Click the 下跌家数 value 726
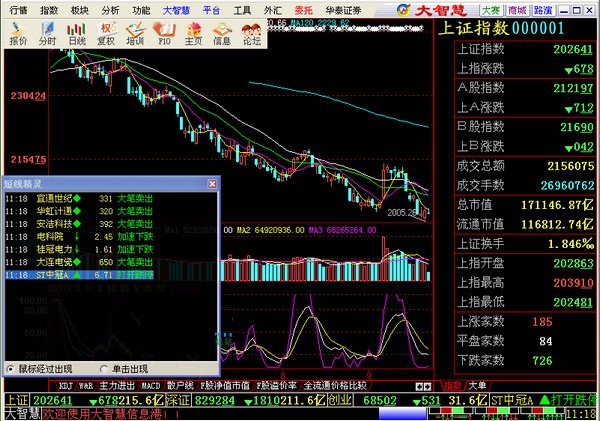Viewport: 600px width, 421px height. coord(542,361)
